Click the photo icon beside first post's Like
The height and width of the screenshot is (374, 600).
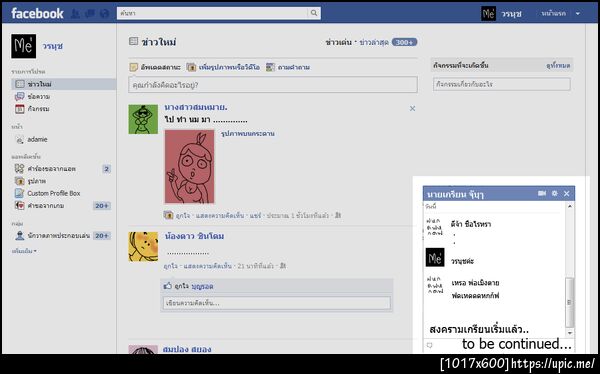168,215
